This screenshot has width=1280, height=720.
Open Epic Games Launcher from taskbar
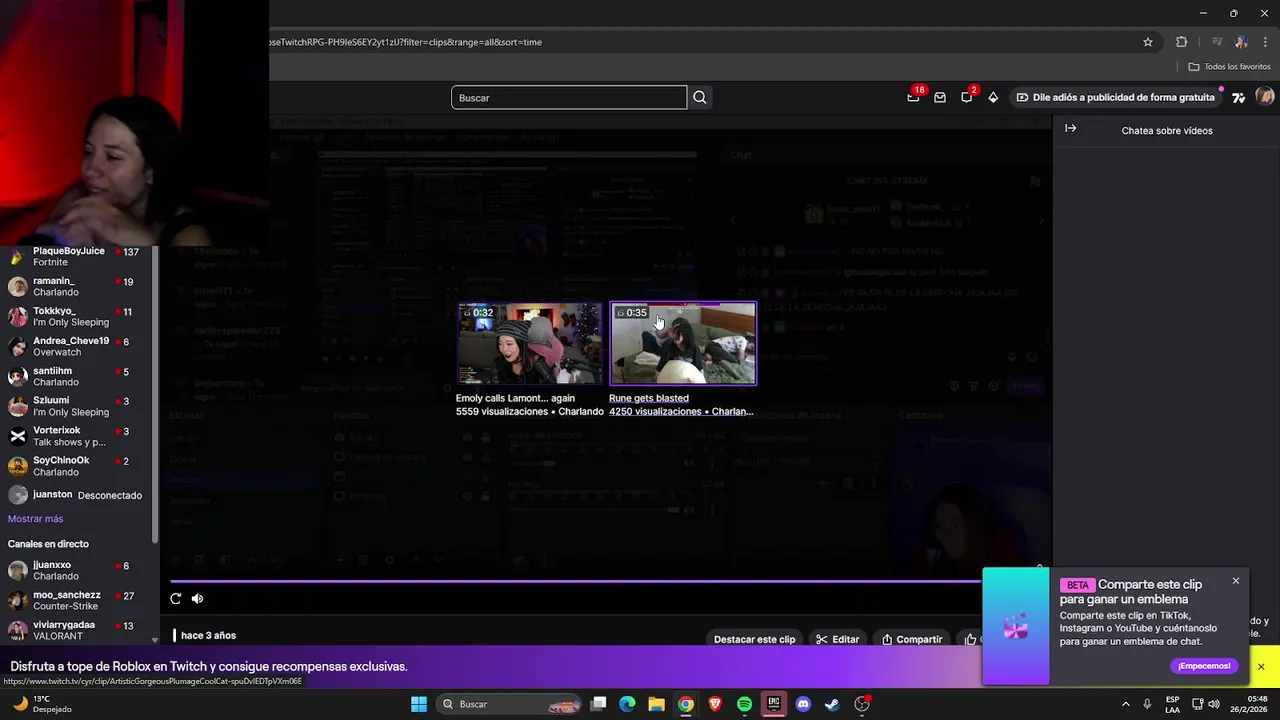(773, 704)
